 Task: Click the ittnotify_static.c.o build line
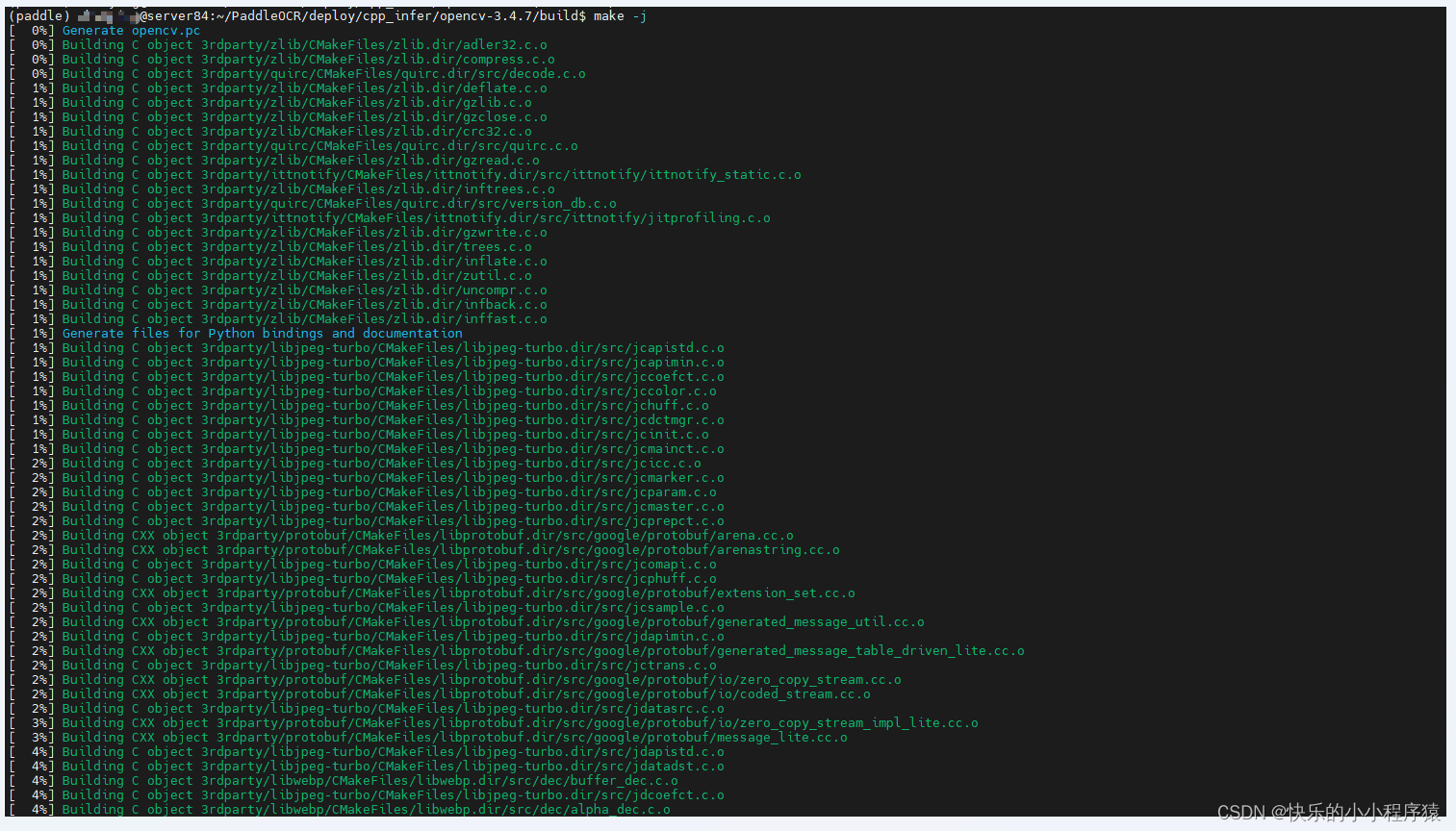click(405, 174)
